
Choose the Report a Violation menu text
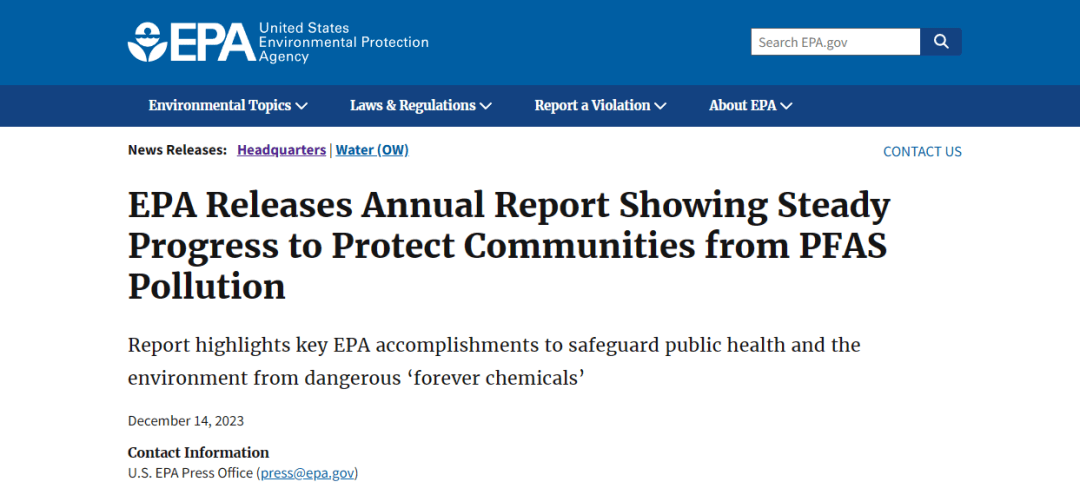[592, 105]
